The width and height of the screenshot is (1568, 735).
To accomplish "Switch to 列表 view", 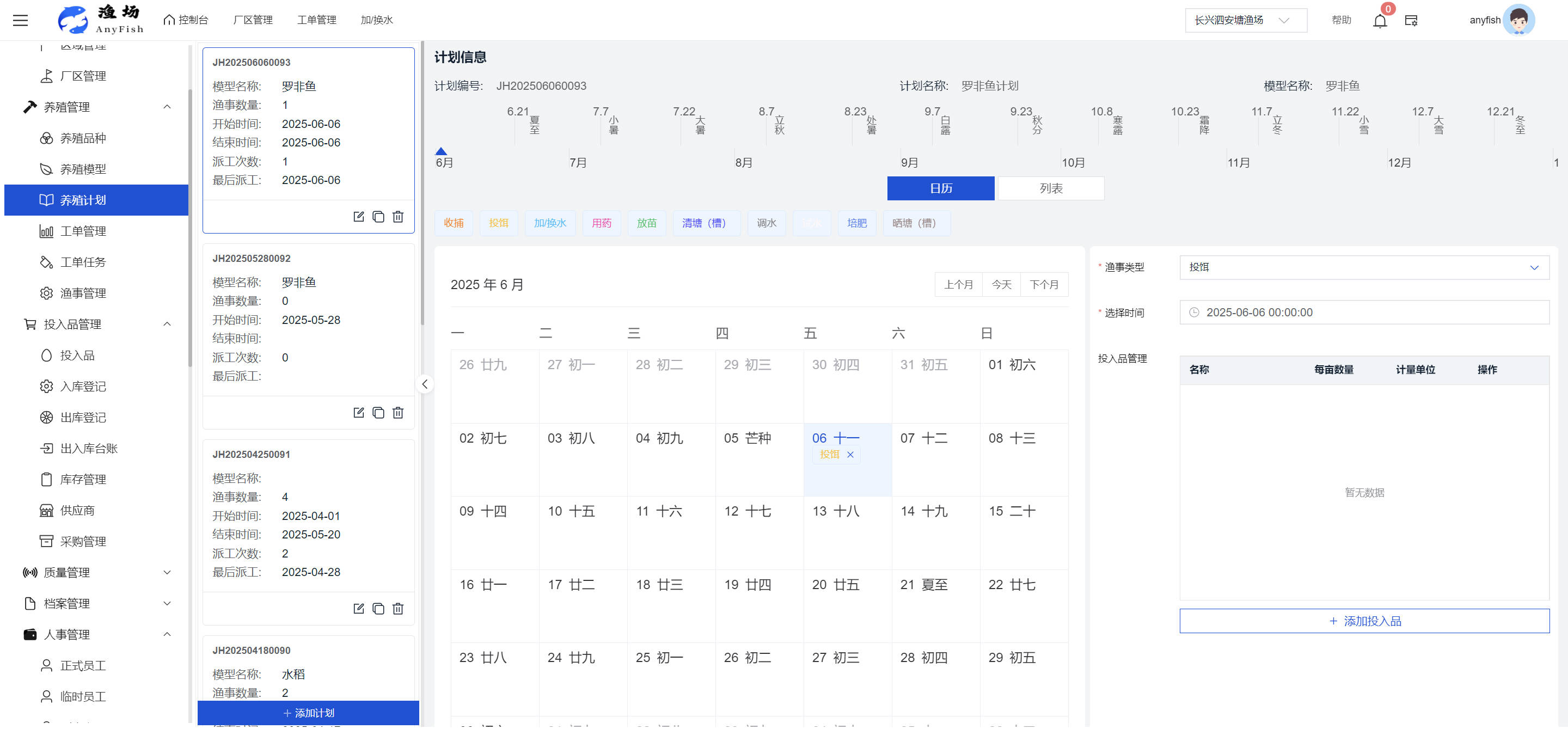I will click(x=1051, y=188).
